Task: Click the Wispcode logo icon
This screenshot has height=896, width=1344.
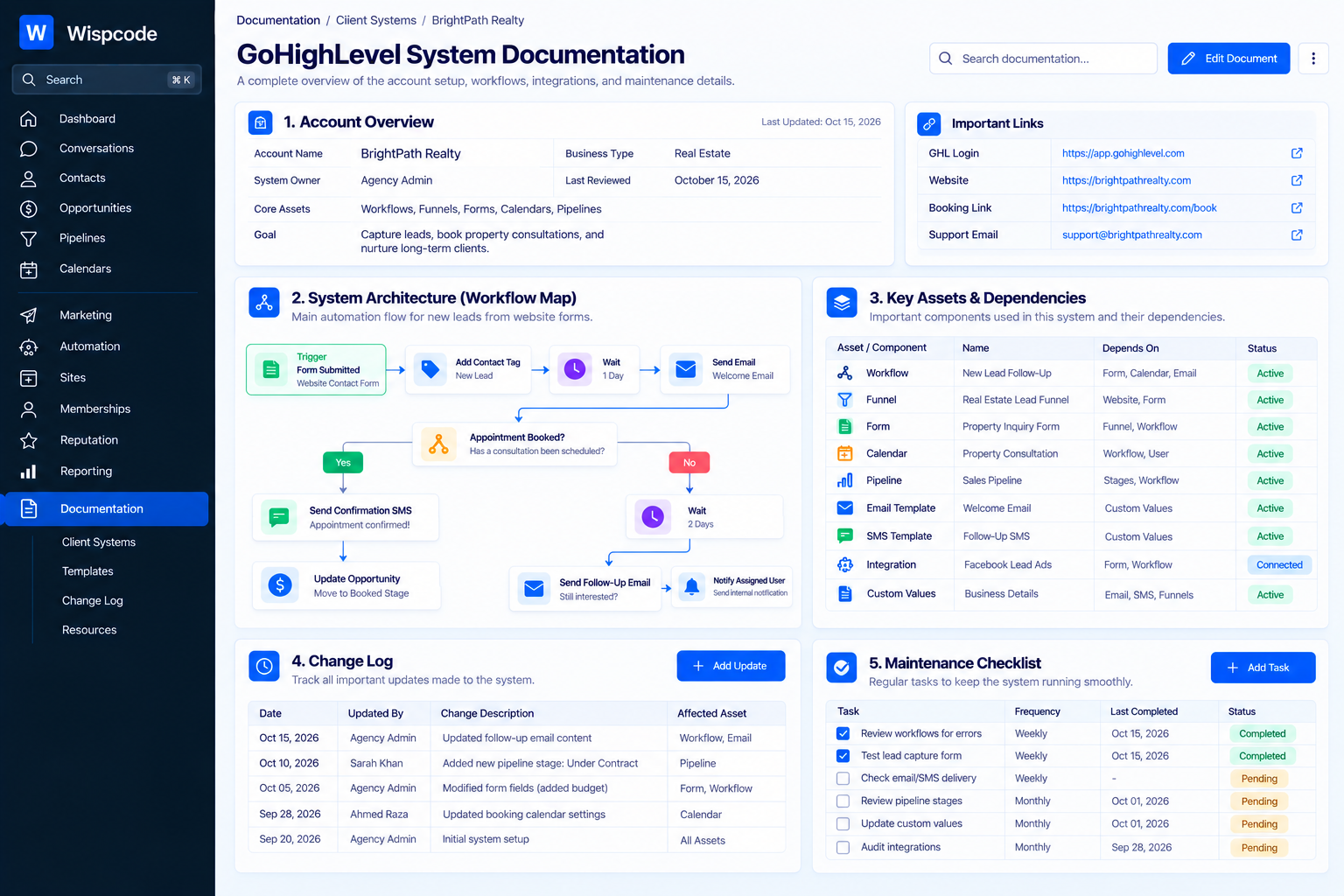Action: 37,33
